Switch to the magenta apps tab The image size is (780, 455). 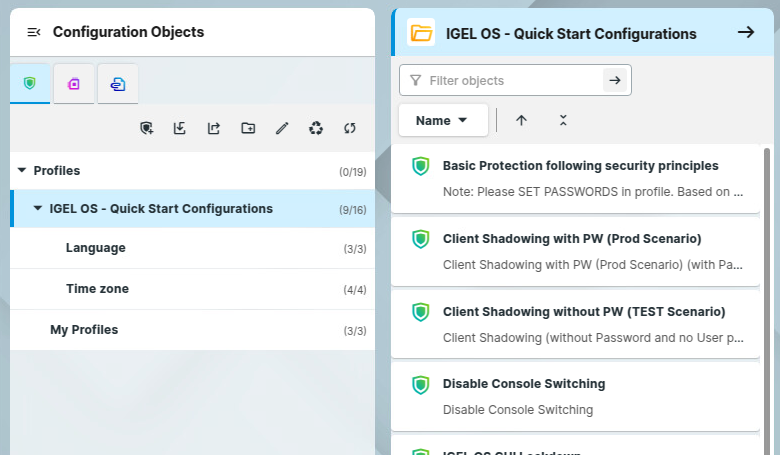pyautogui.click(x=74, y=85)
